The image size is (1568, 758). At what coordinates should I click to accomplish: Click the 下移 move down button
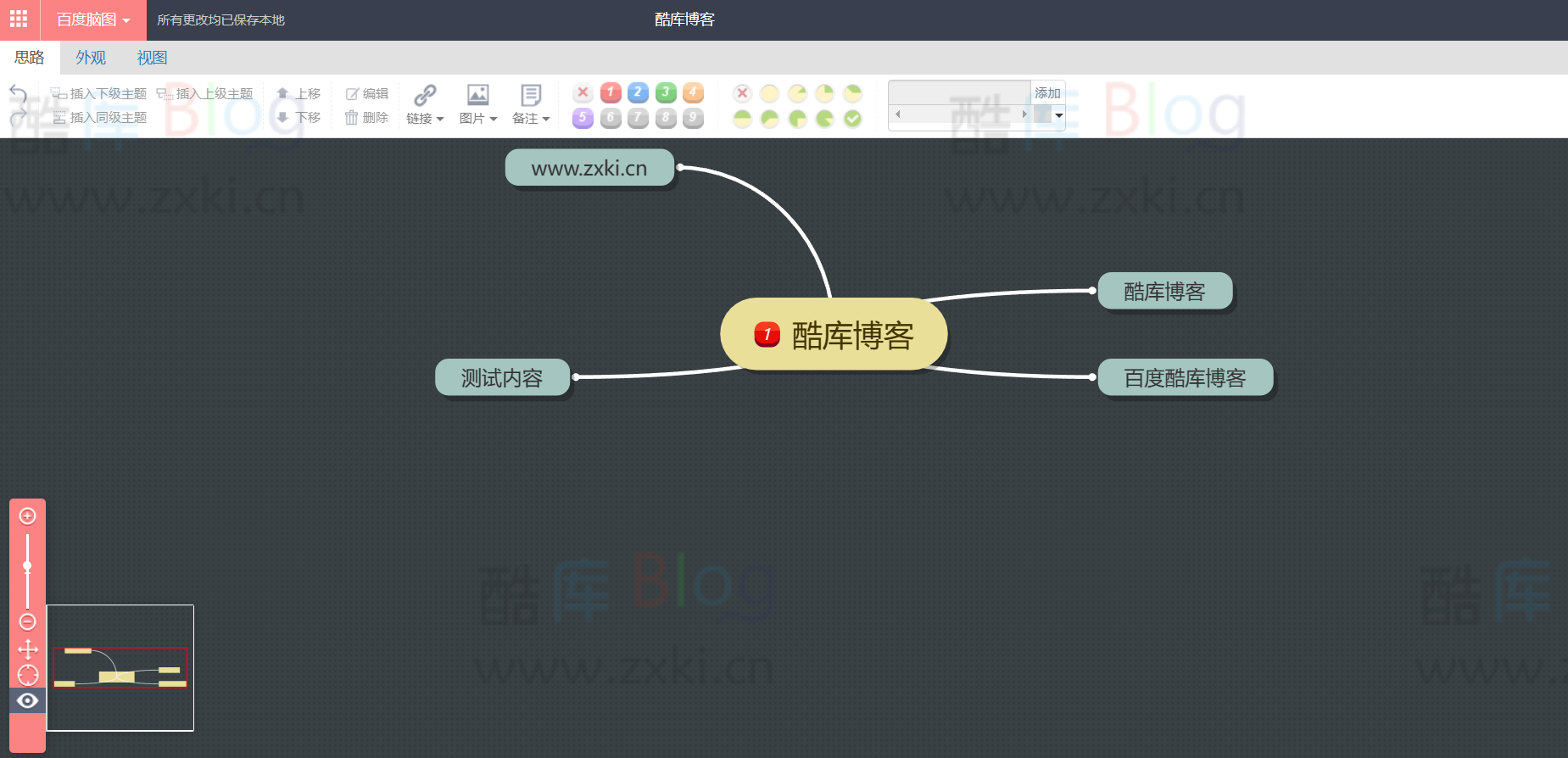click(299, 117)
